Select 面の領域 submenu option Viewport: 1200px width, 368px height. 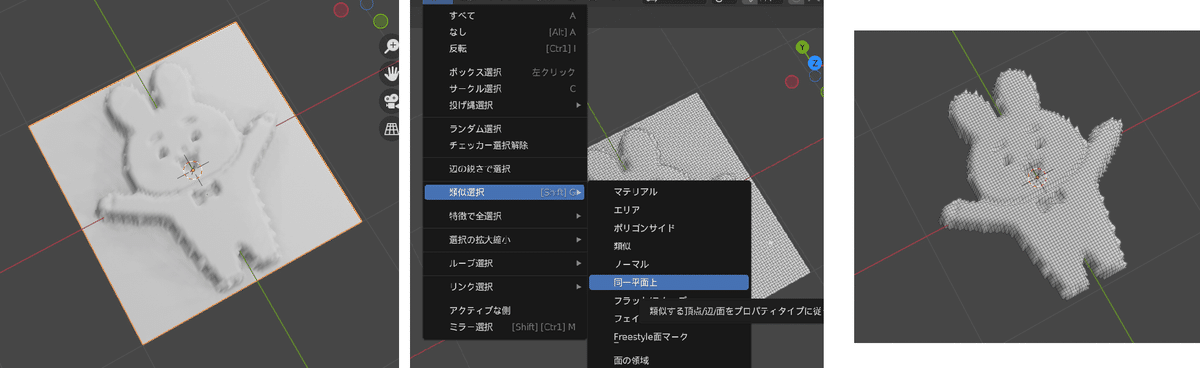[668, 359]
